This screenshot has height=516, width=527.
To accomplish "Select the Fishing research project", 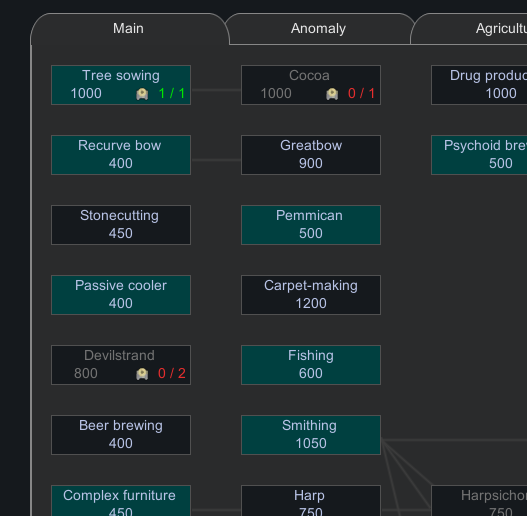I will (311, 365).
